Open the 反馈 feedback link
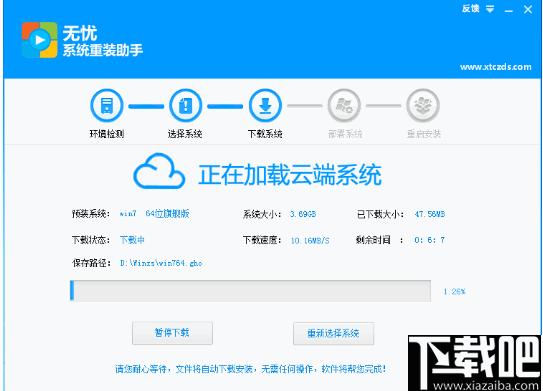This screenshot has height=391, width=543. tap(470, 8)
